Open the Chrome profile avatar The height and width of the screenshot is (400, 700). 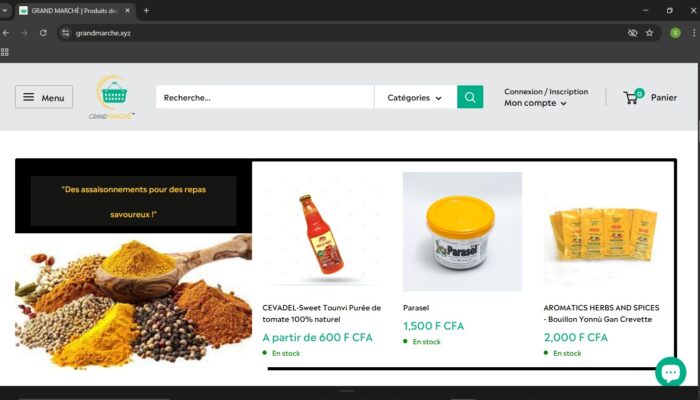675,33
